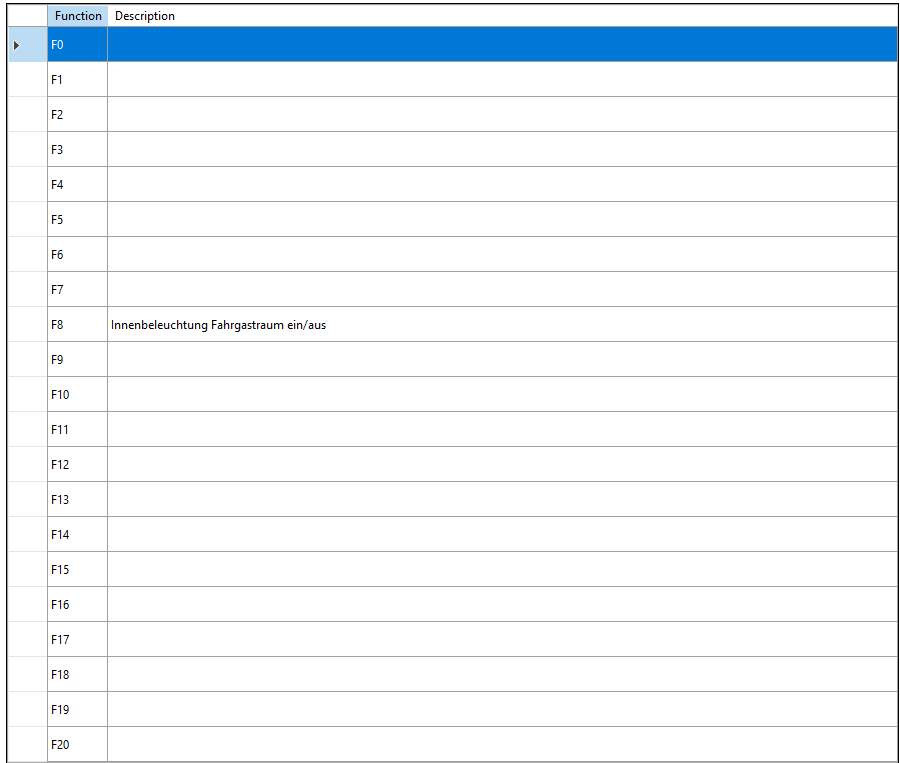Click the row header beside F6

pyautogui.click(x=26, y=255)
